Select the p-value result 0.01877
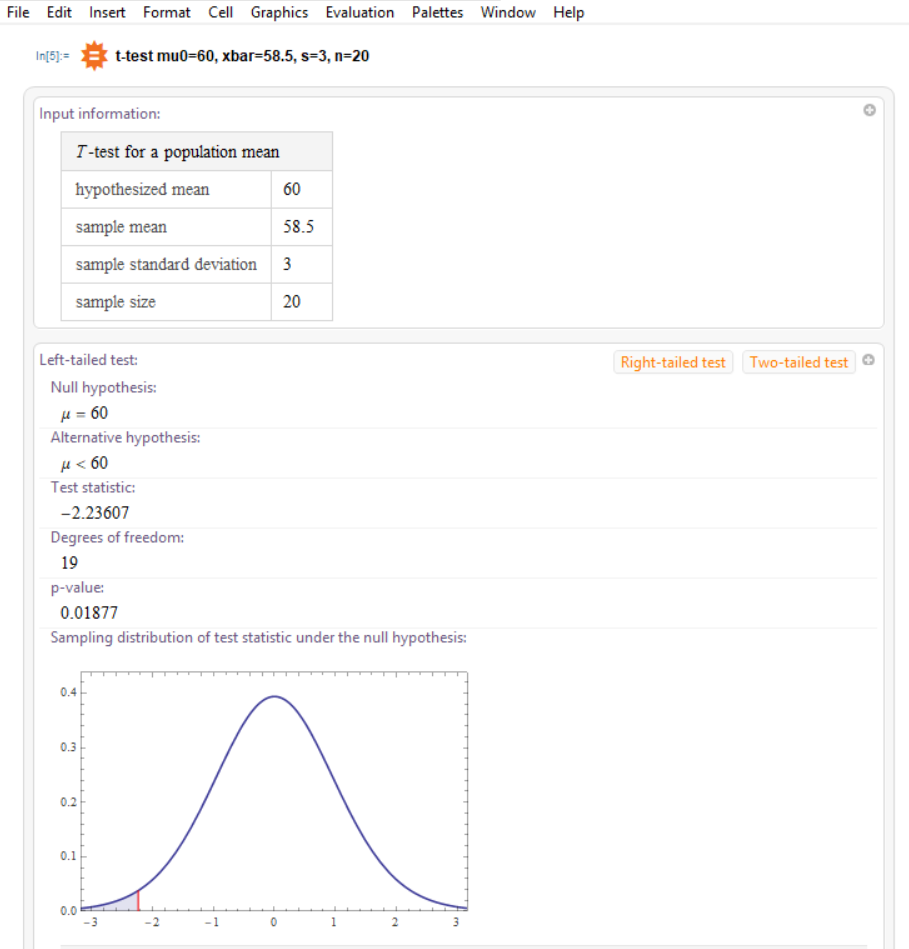Image resolution: width=909 pixels, height=949 pixels. (89, 612)
